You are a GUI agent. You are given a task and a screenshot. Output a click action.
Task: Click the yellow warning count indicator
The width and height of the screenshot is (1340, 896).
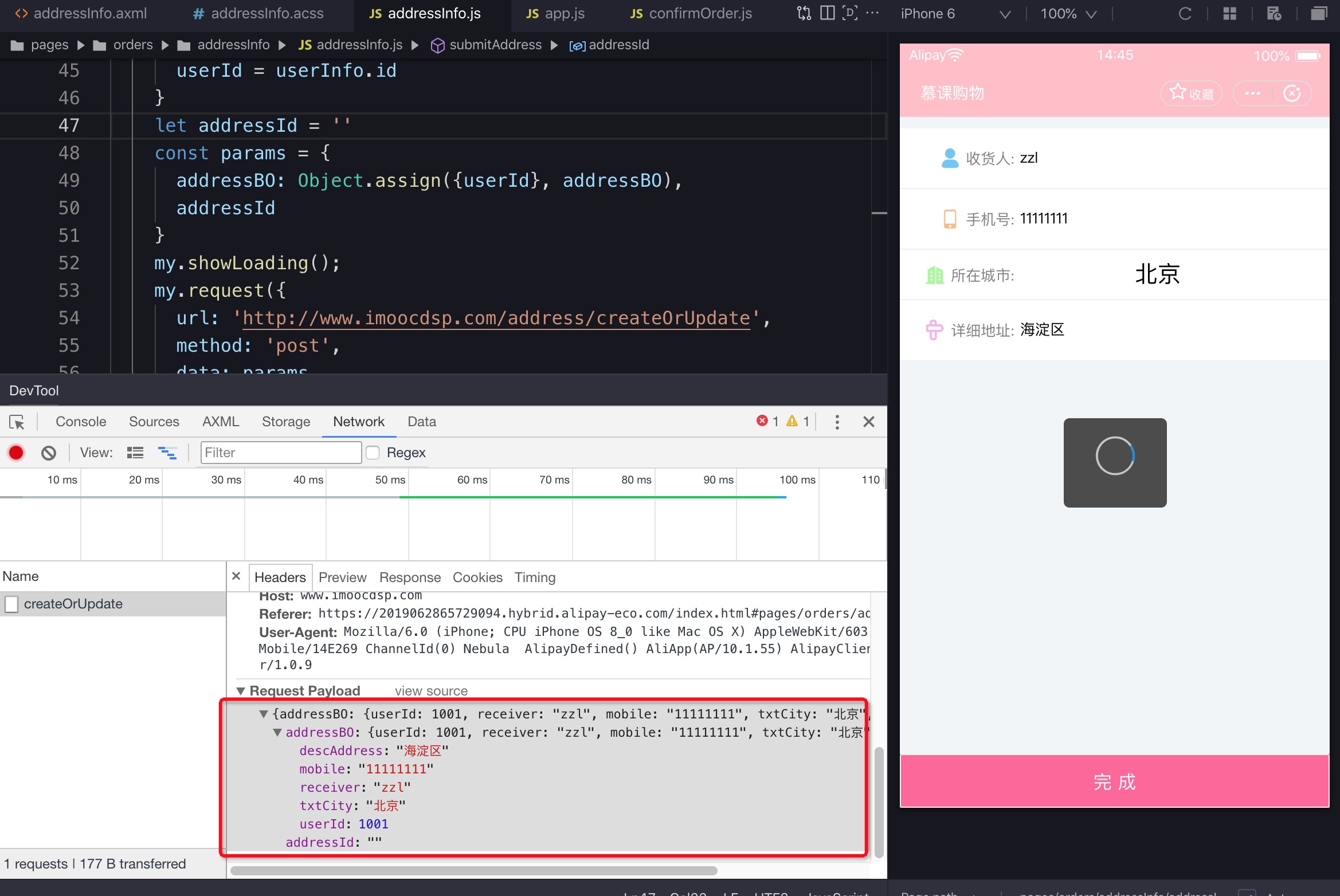tap(798, 422)
